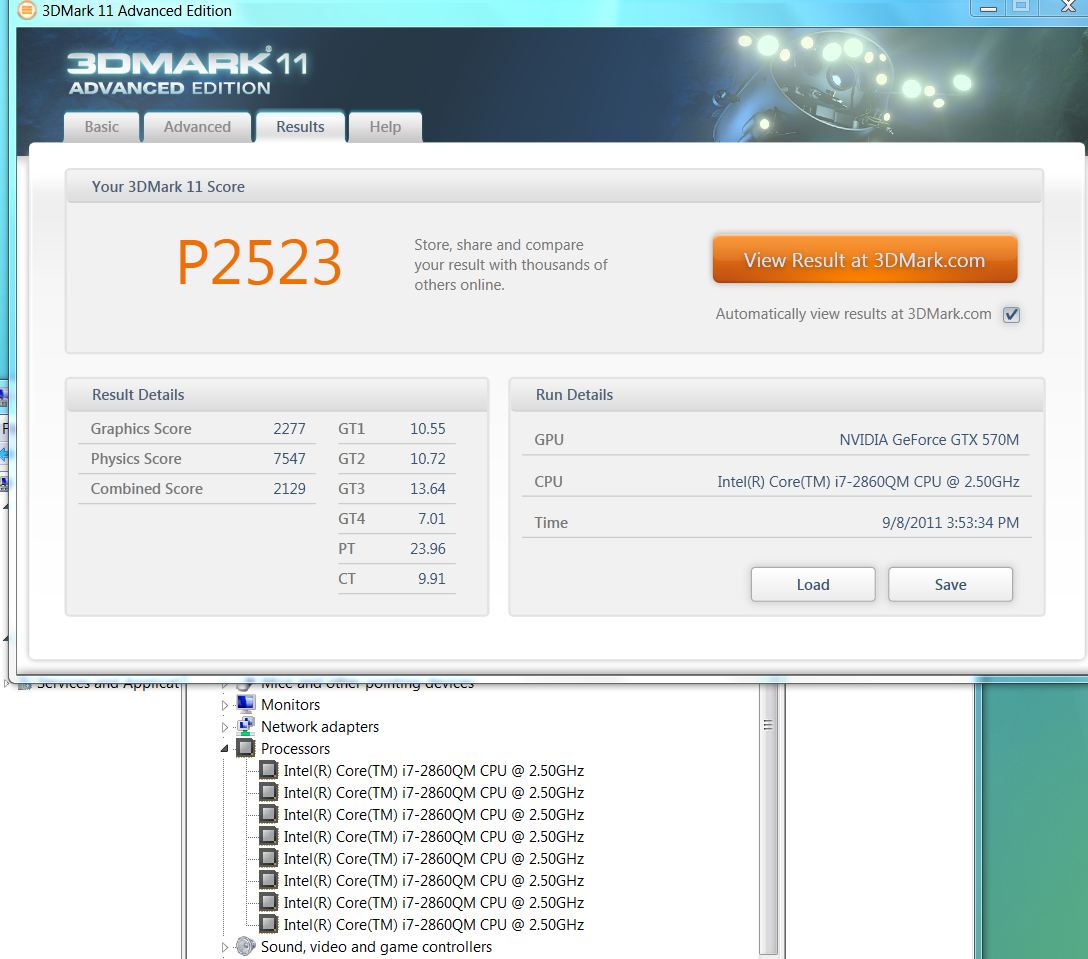
Task: Expand the Network adapters node
Action: pos(224,727)
